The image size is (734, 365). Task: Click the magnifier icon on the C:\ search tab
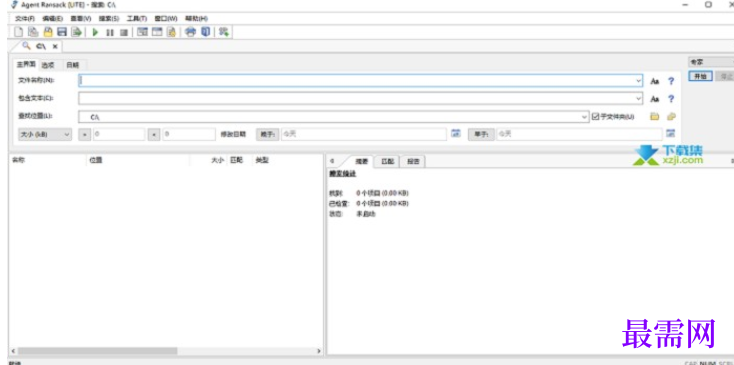pos(26,46)
